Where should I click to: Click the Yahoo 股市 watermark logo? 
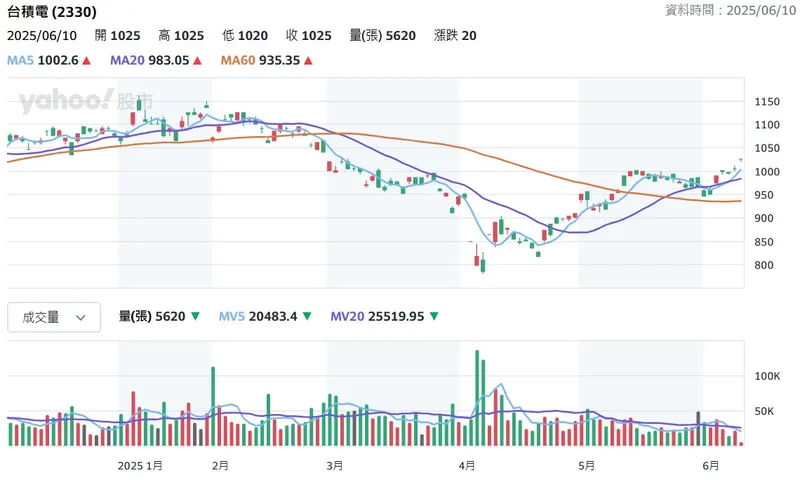coord(85,101)
